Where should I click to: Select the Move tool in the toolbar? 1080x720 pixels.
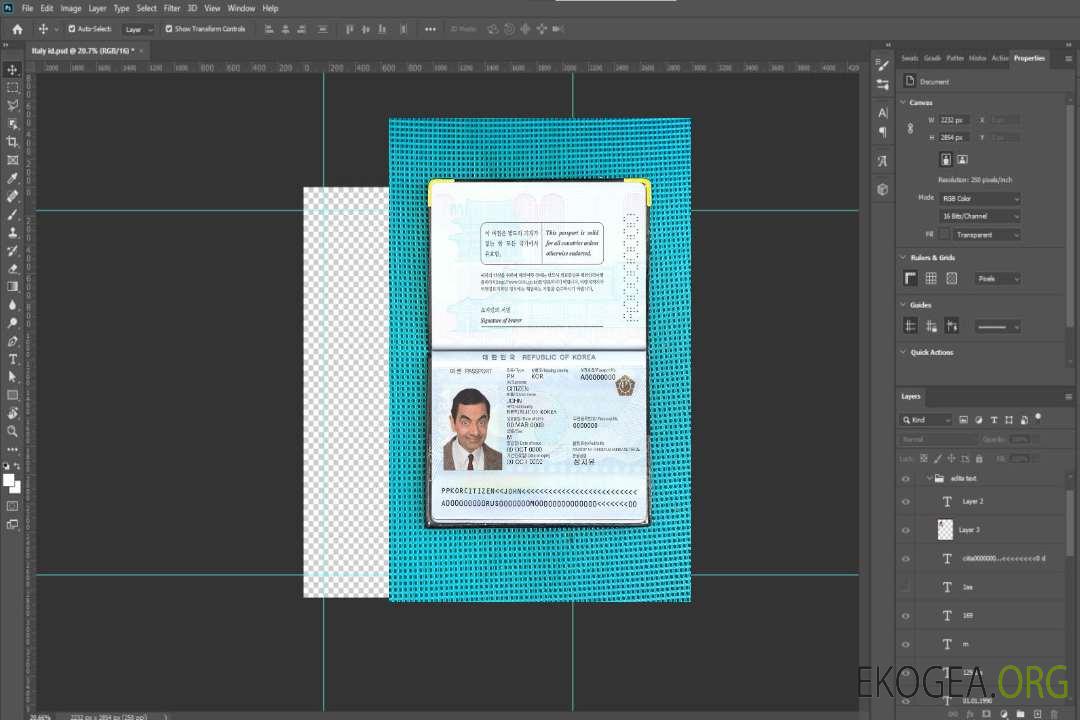pos(13,69)
